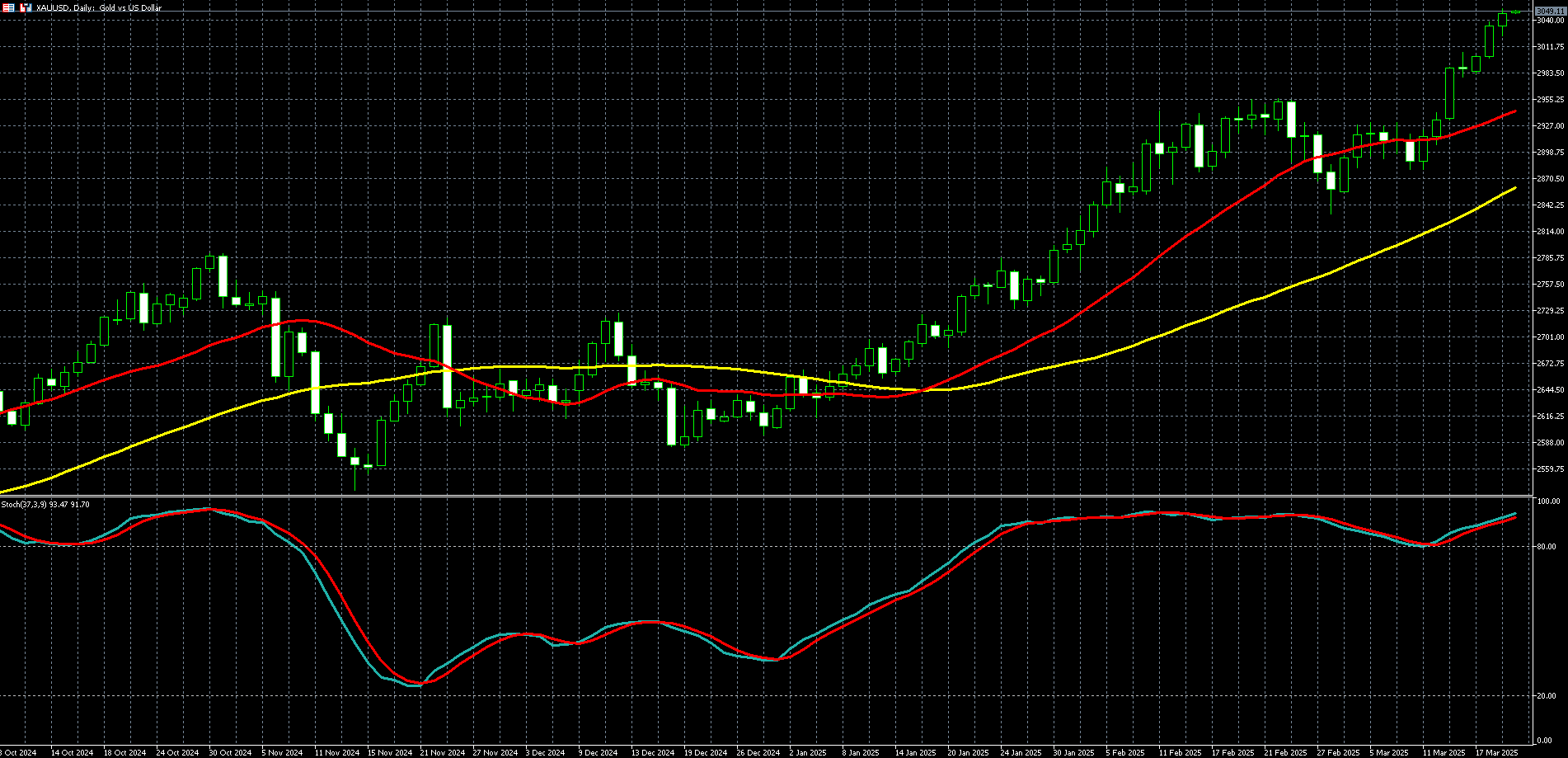The height and width of the screenshot is (758, 1568).
Task: Select the 11 Nov 2024 date label
Action: pos(336,752)
